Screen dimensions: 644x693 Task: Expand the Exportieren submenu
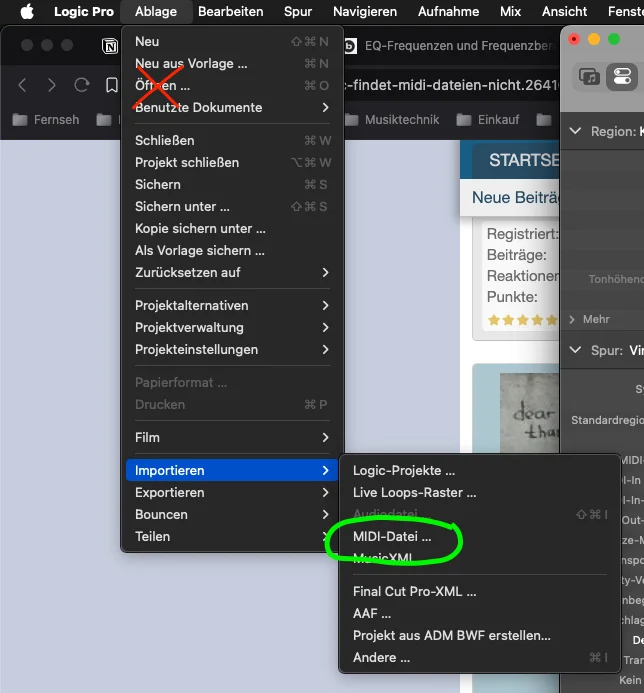coord(232,492)
